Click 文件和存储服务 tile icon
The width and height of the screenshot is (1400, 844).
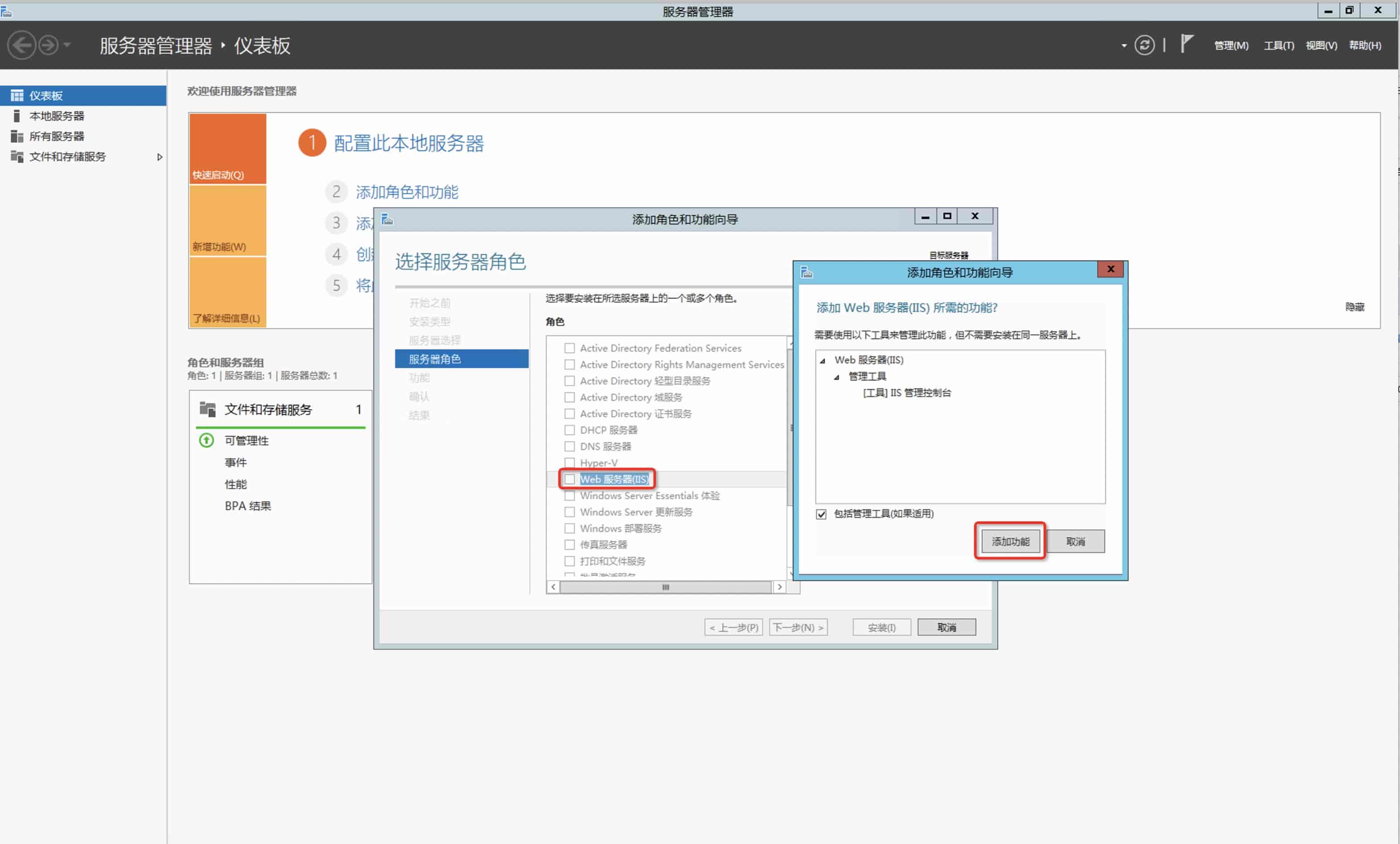pos(207,409)
